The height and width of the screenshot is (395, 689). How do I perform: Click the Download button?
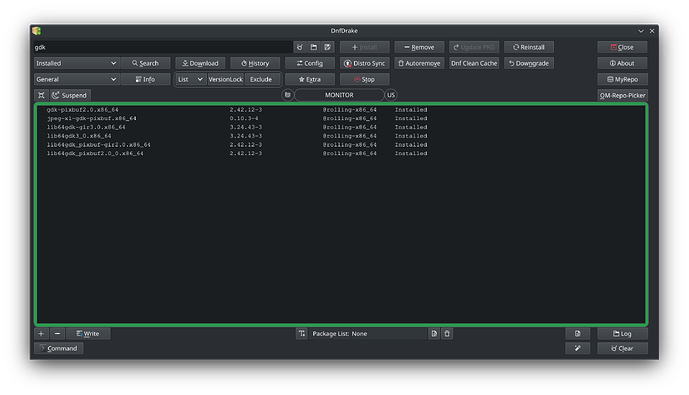coord(200,63)
